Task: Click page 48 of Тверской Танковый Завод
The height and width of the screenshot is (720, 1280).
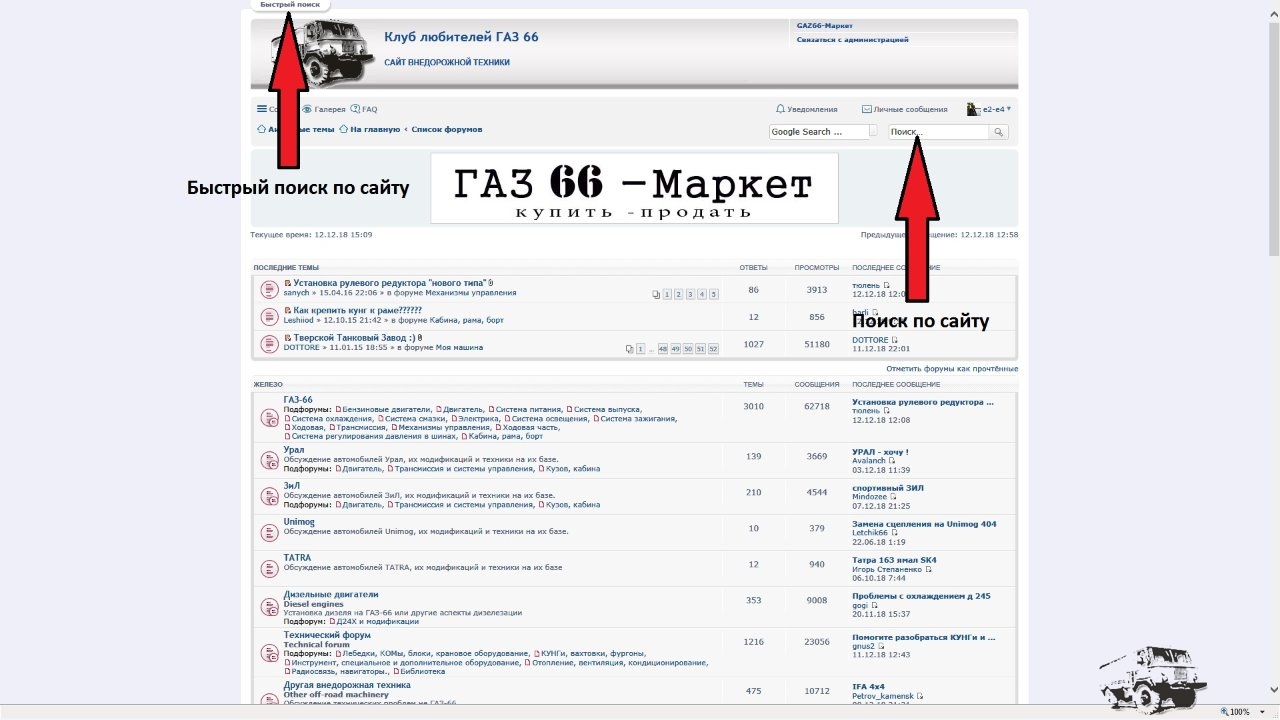Action: tap(663, 349)
